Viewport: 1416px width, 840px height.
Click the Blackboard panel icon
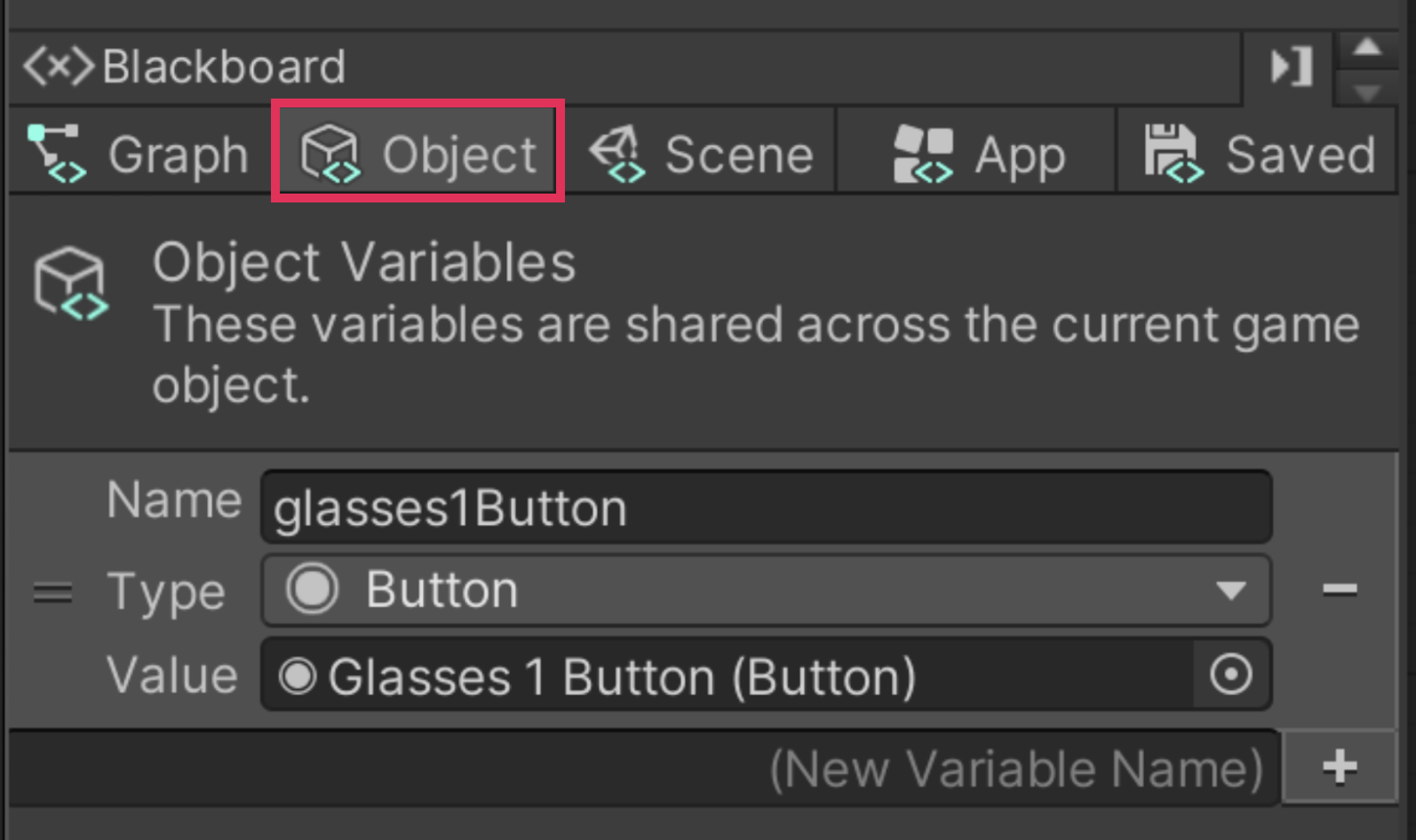(x=58, y=66)
